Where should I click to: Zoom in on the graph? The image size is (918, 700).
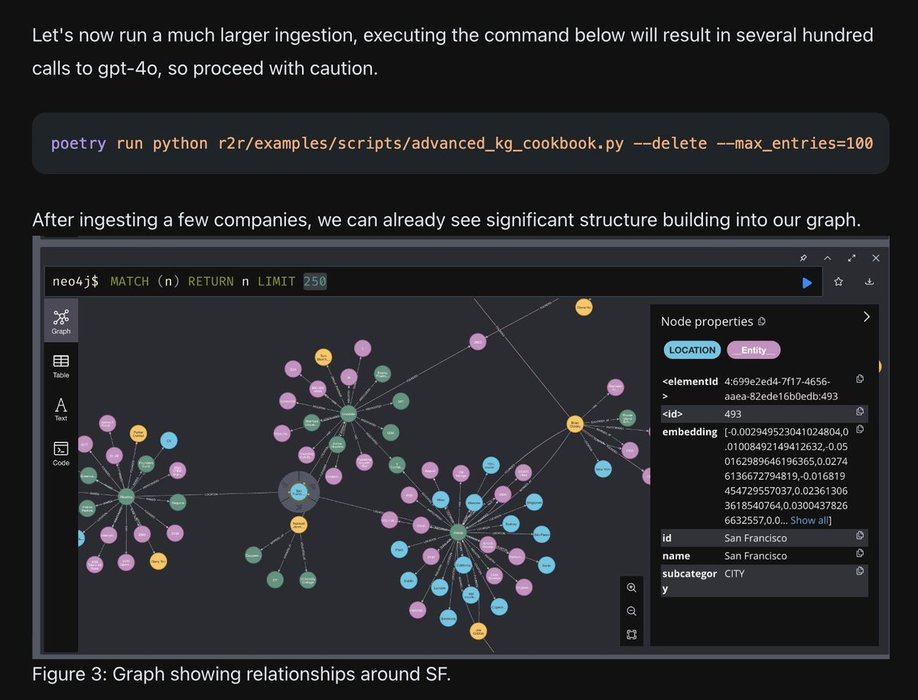tap(631, 588)
